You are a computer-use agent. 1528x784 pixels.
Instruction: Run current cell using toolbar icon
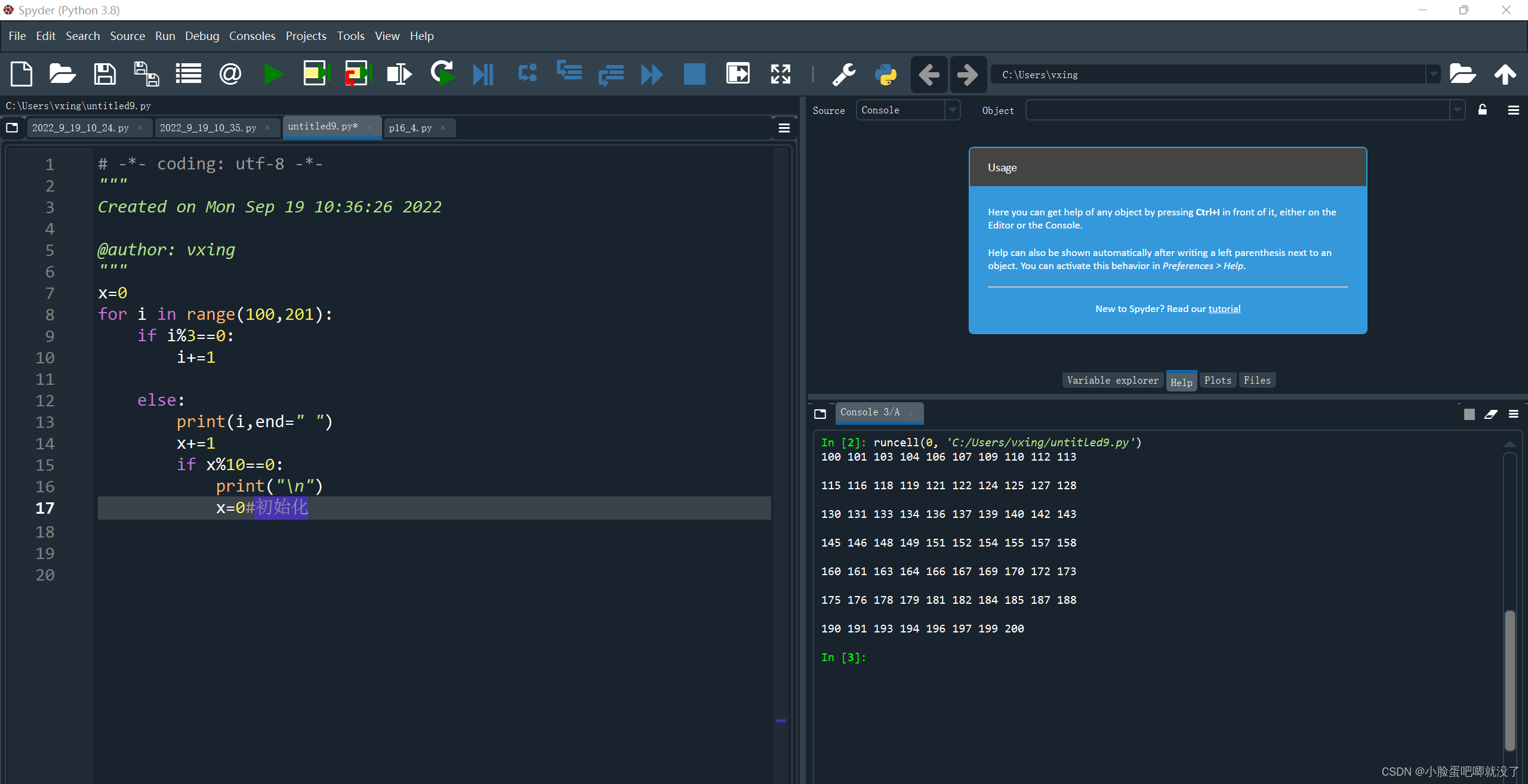pyautogui.click(x=316, y=75)
